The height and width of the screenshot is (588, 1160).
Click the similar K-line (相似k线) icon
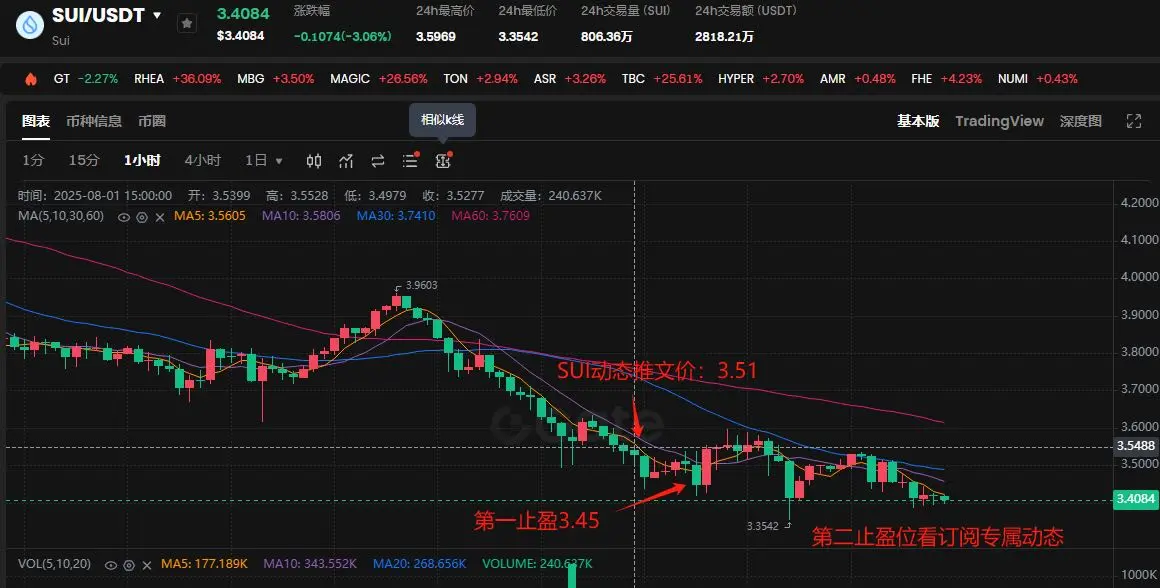(443, 160)
